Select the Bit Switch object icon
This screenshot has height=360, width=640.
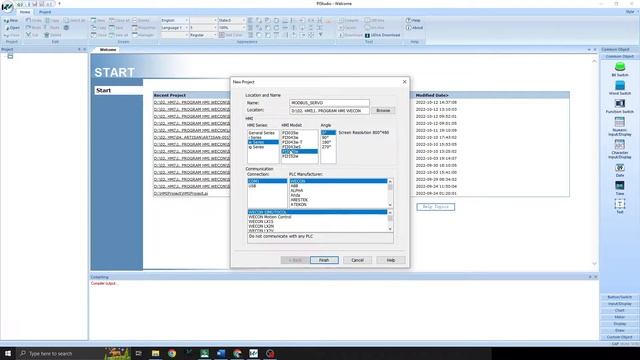pyautogui.click(x=620, y=67)
